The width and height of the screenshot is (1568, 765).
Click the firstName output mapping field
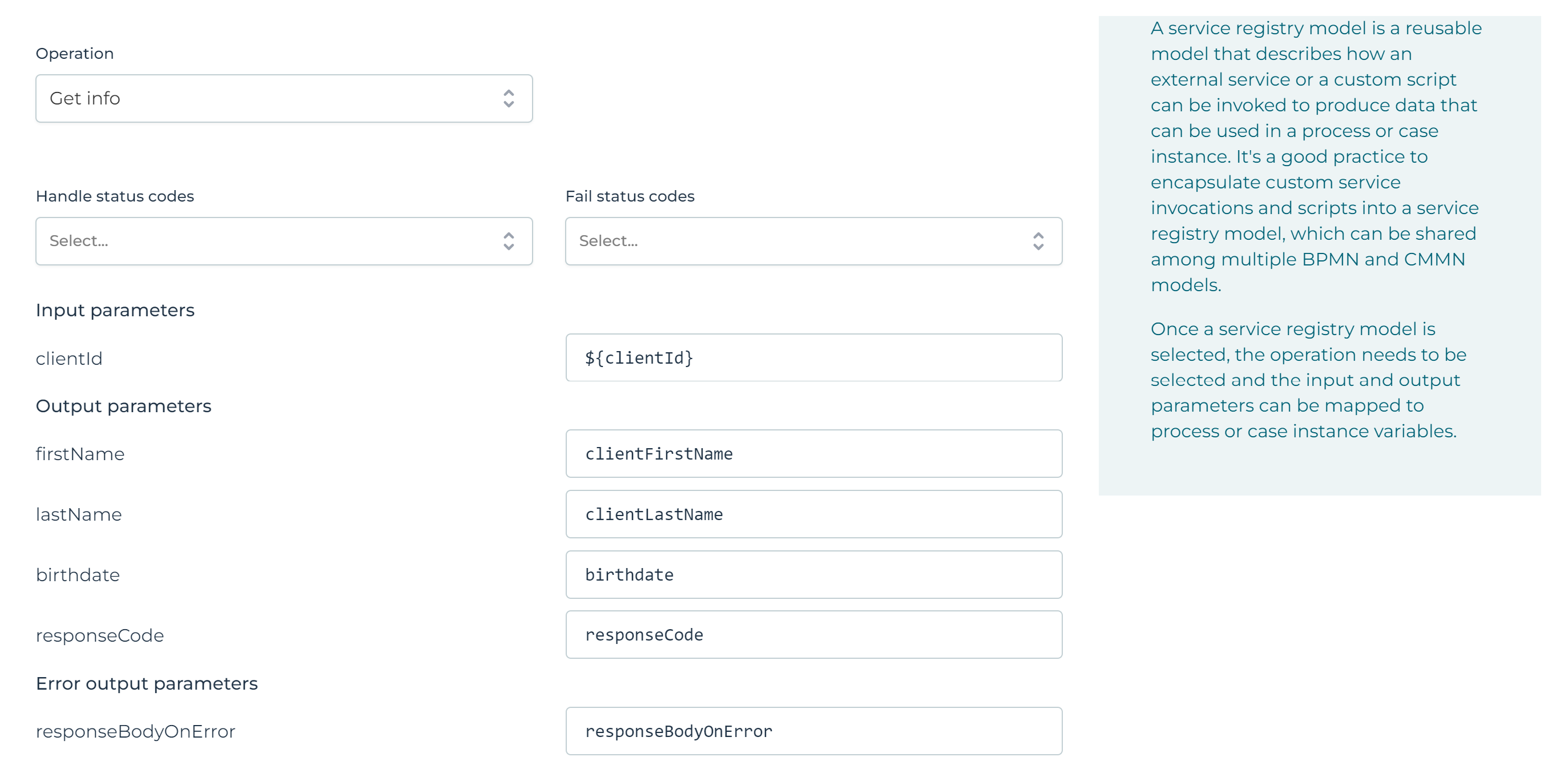point(813,454)
